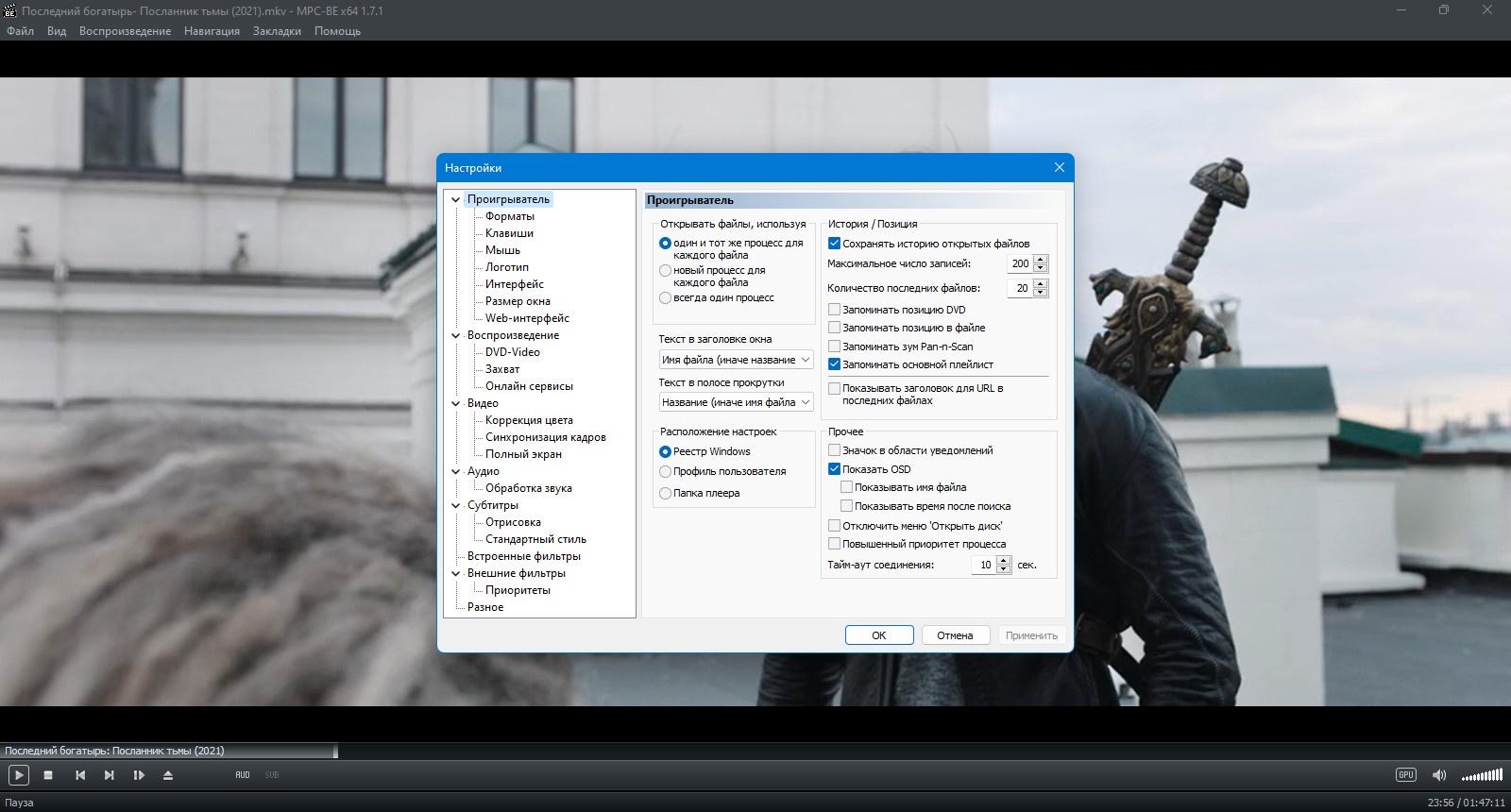Click the 'Отмена' button

pos(955,635)
